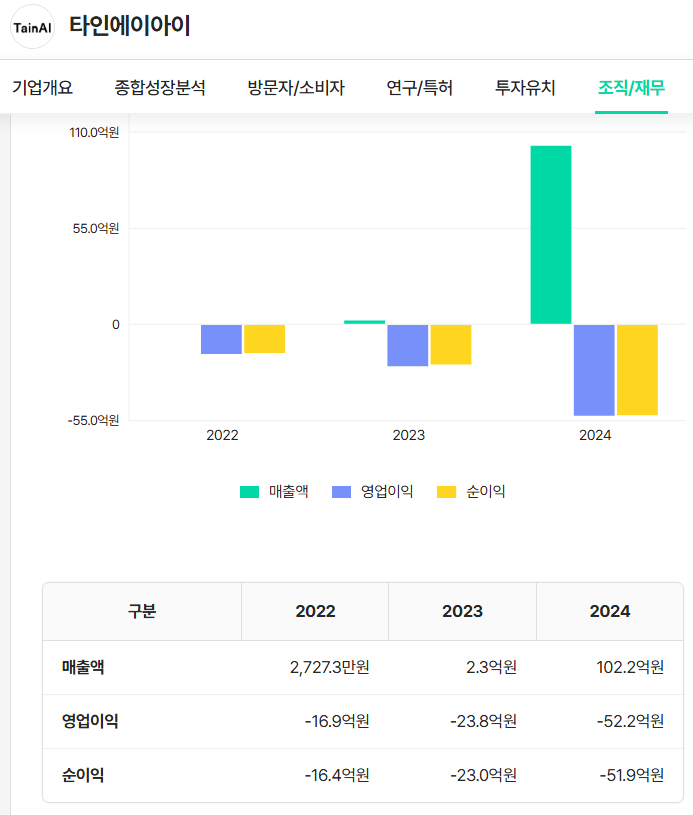The image size is (693, 815).
Task: Open the 투자유치 tab
Action: coord(525,88)
